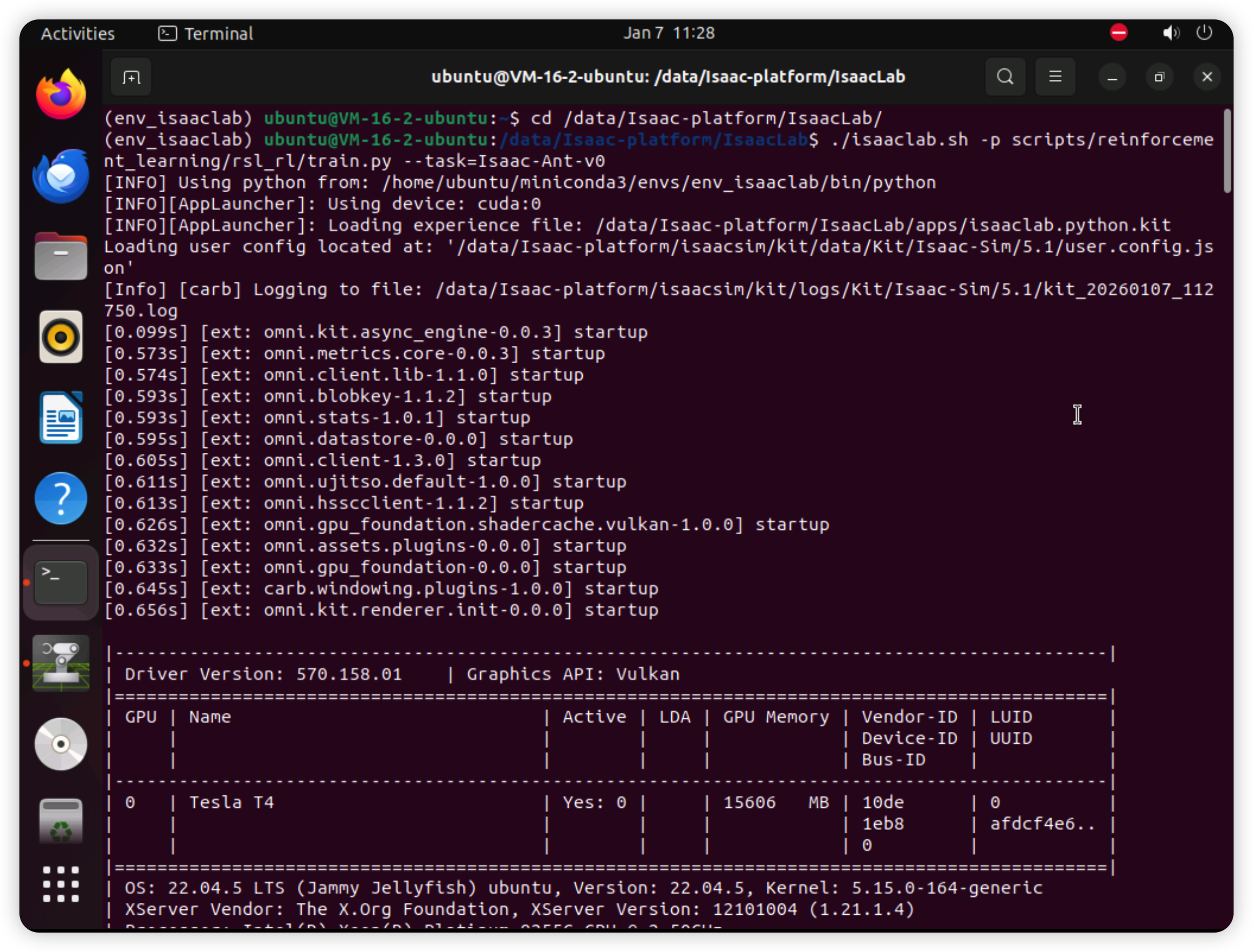Show all applications grid

pos(61,884)
